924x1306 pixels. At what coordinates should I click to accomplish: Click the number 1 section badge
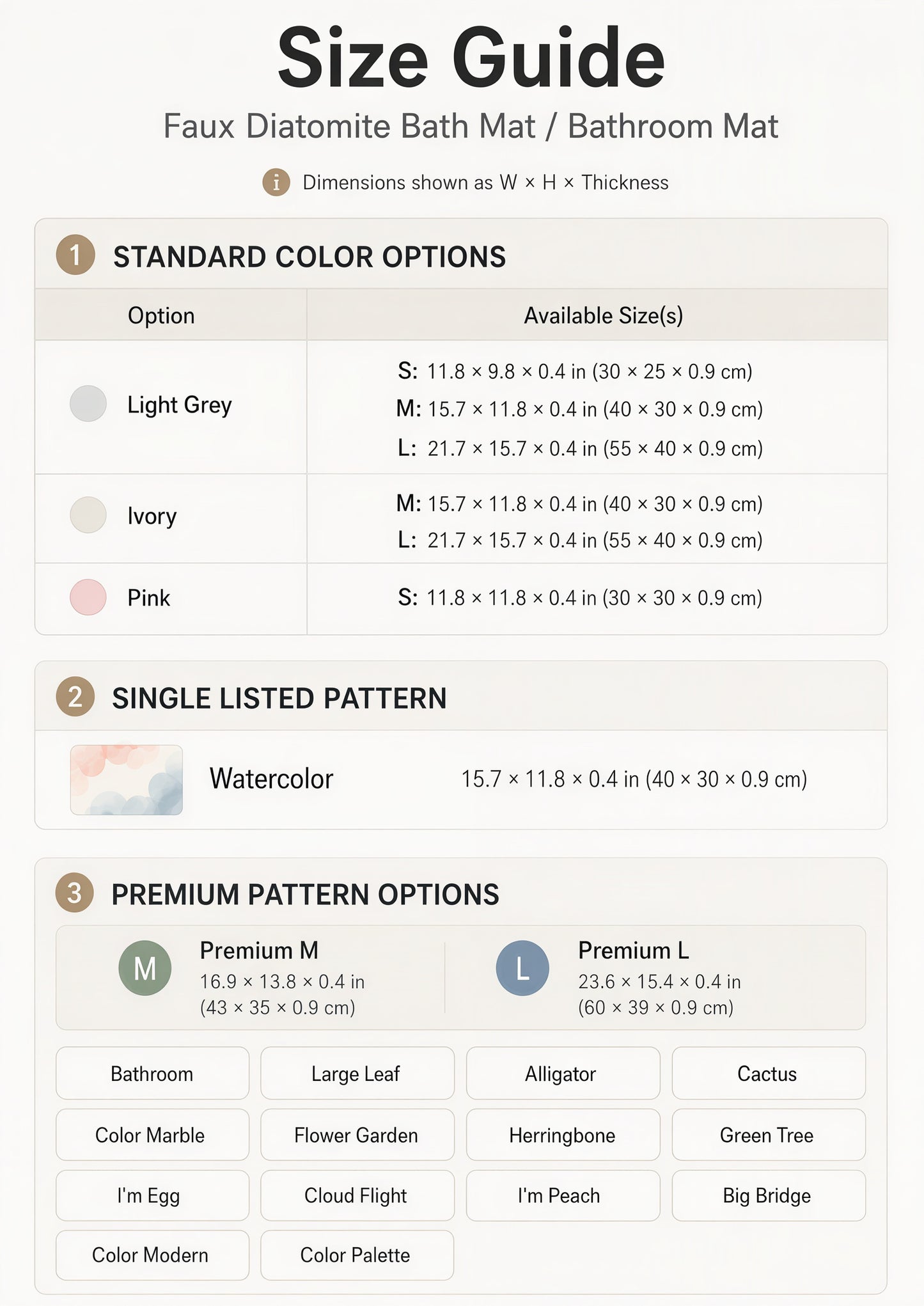pos(75,255)
